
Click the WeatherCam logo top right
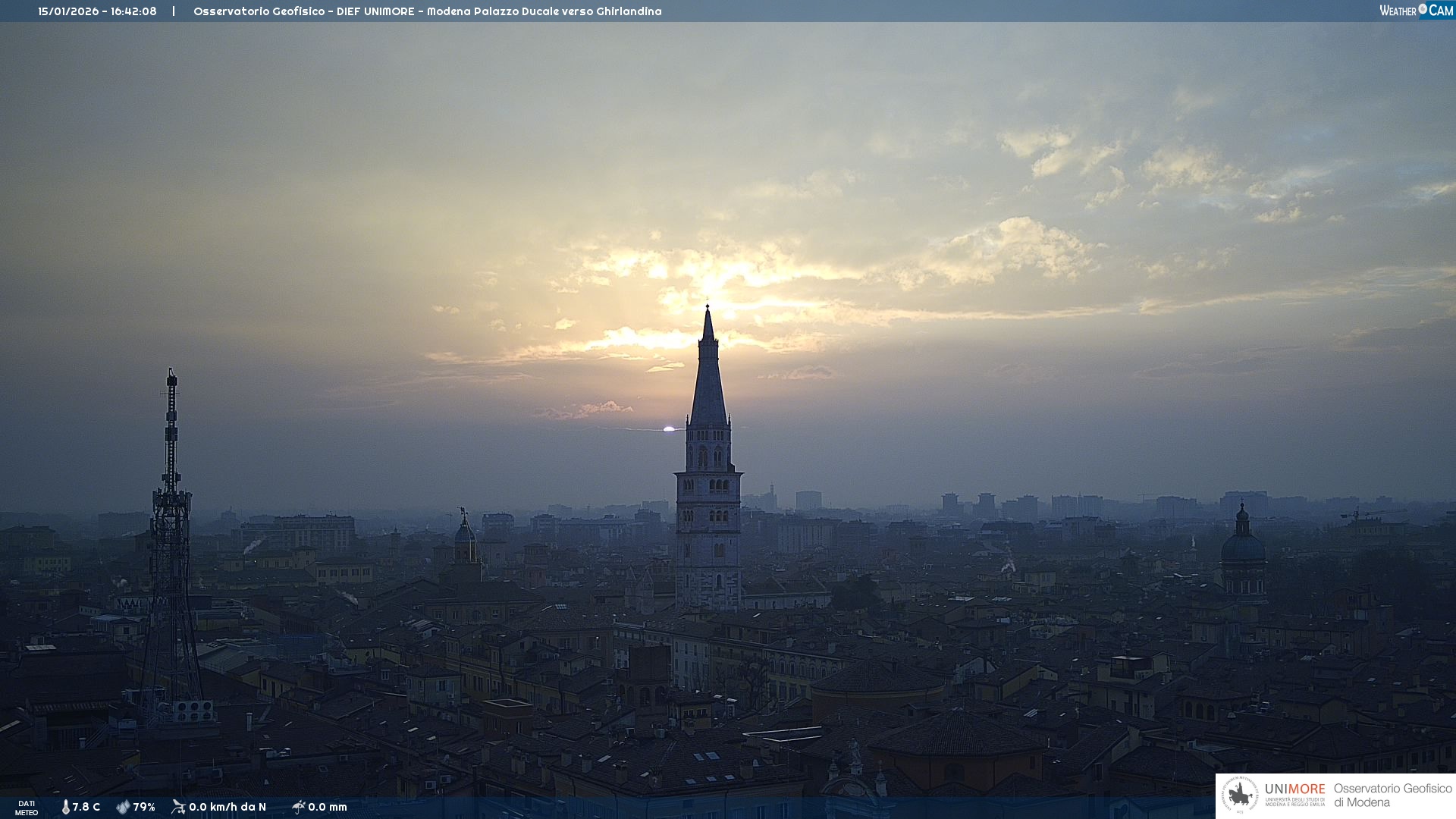[x=1416, y=11]
